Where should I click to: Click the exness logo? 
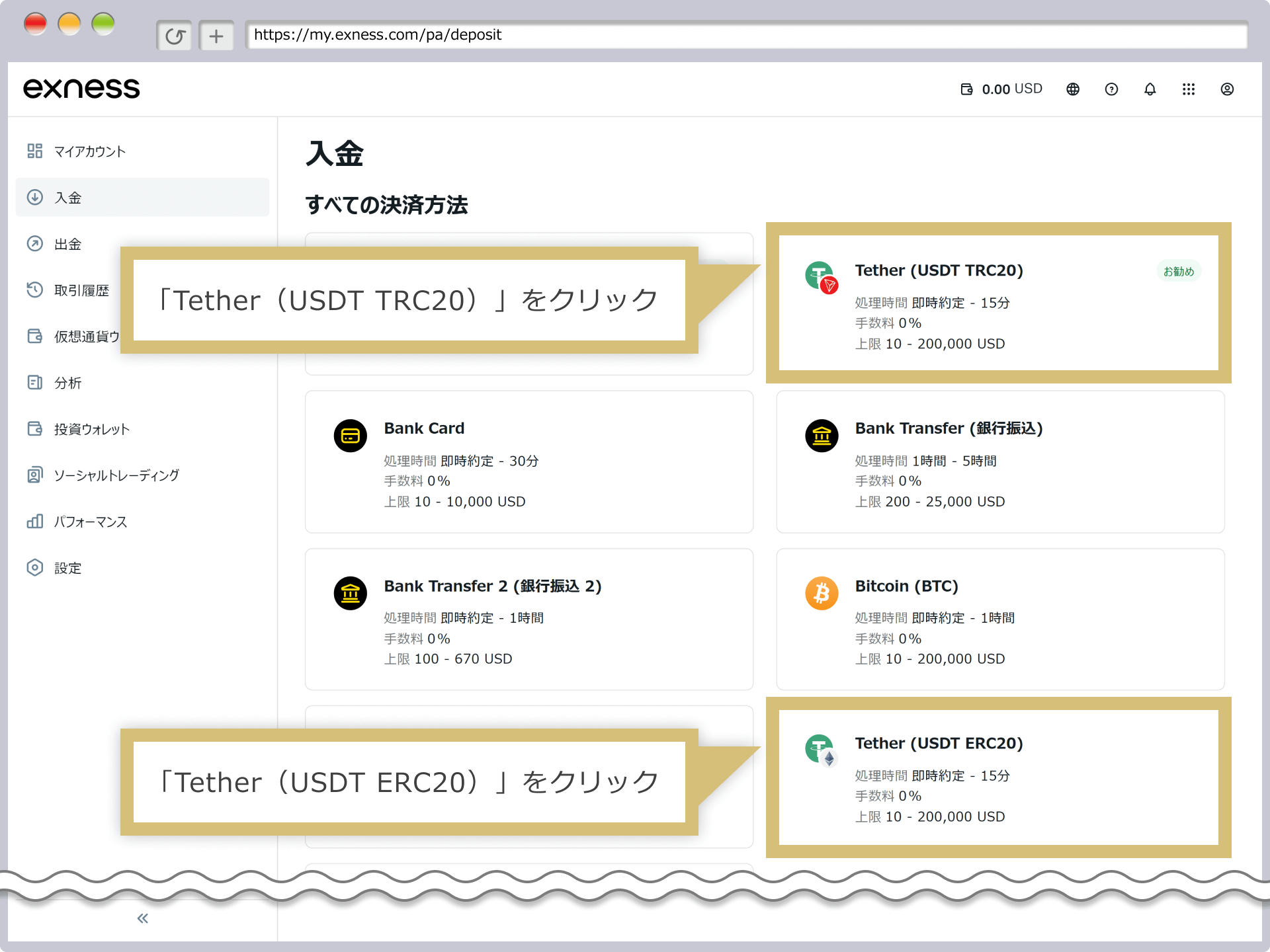click(81, 89)
